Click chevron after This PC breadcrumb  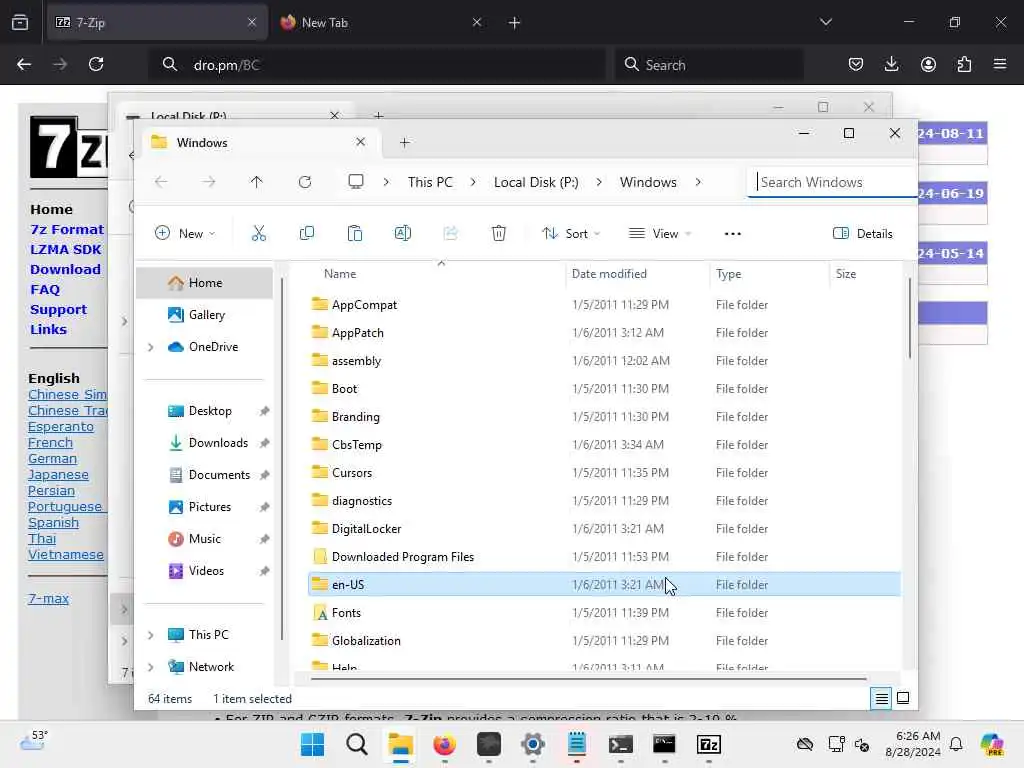click(473, 182)
